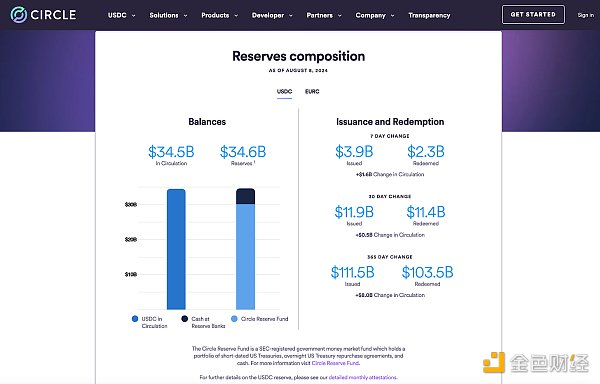
Task: Go to the Transparency page
Action: [x=429, y=15]
